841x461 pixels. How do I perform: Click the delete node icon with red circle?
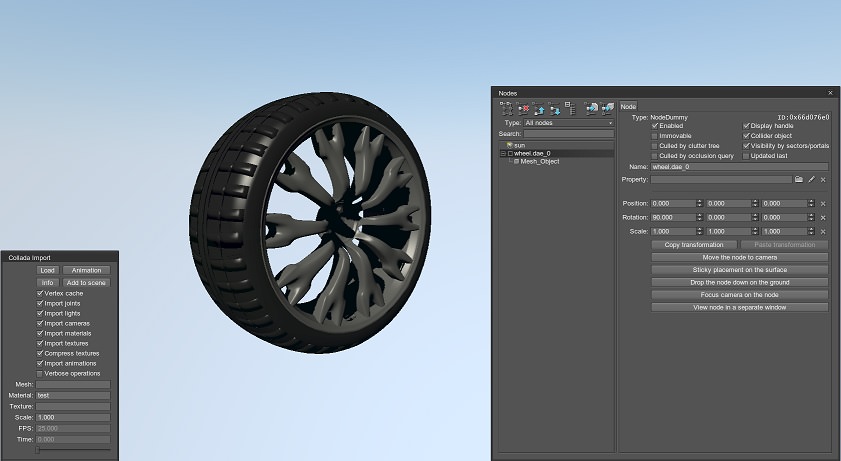[x=523, y=108]
